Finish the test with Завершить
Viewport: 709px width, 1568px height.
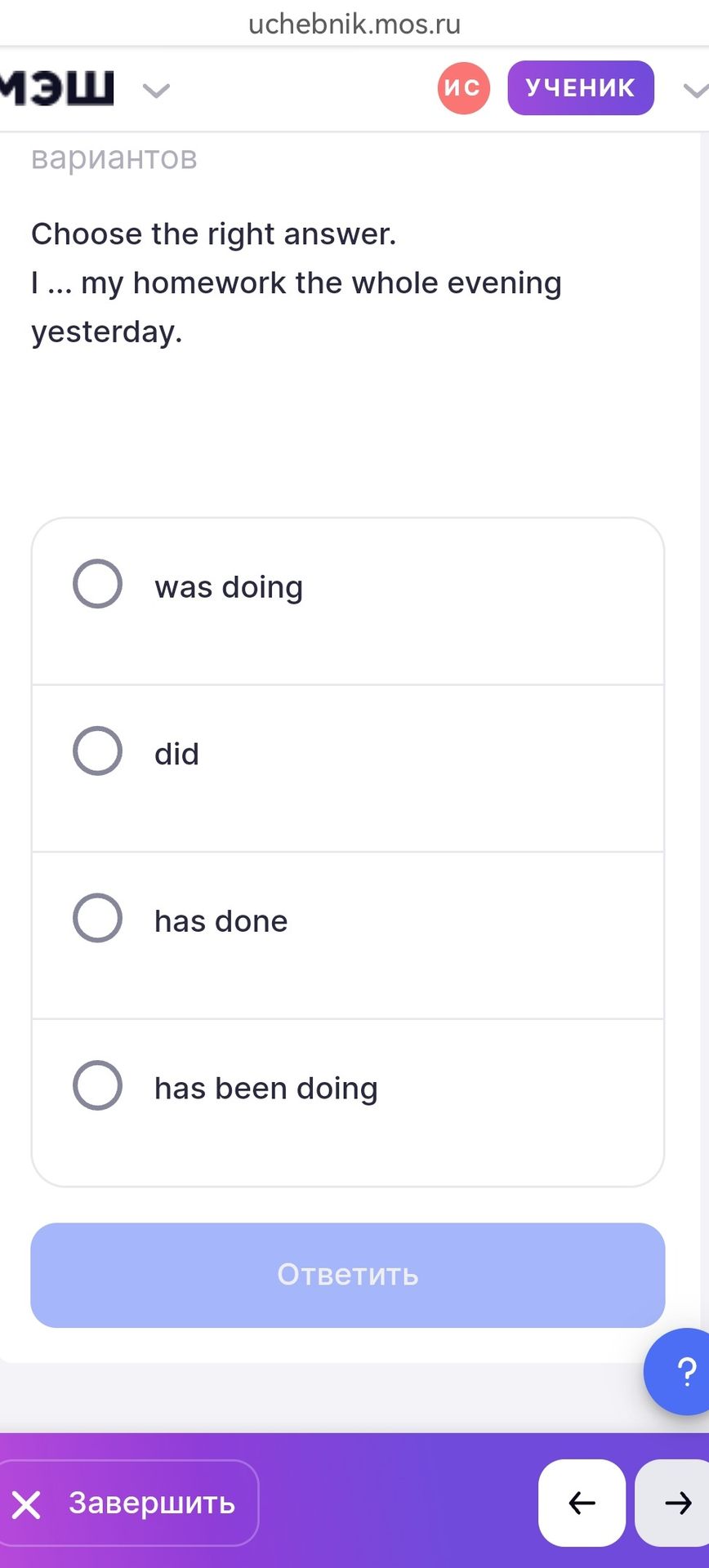tap(129, 1503)
